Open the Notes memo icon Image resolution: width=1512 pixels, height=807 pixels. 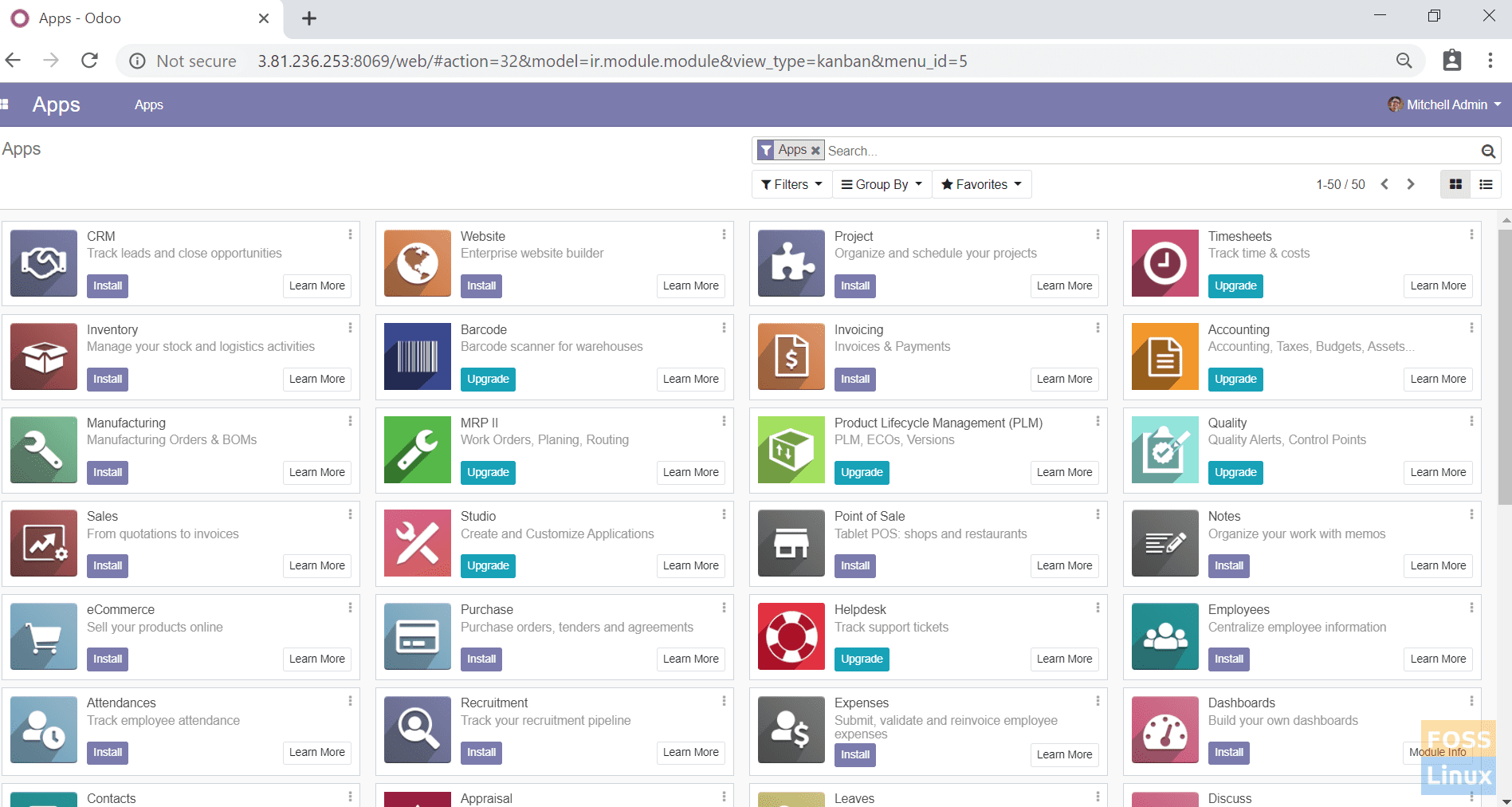click(1165, 543)
